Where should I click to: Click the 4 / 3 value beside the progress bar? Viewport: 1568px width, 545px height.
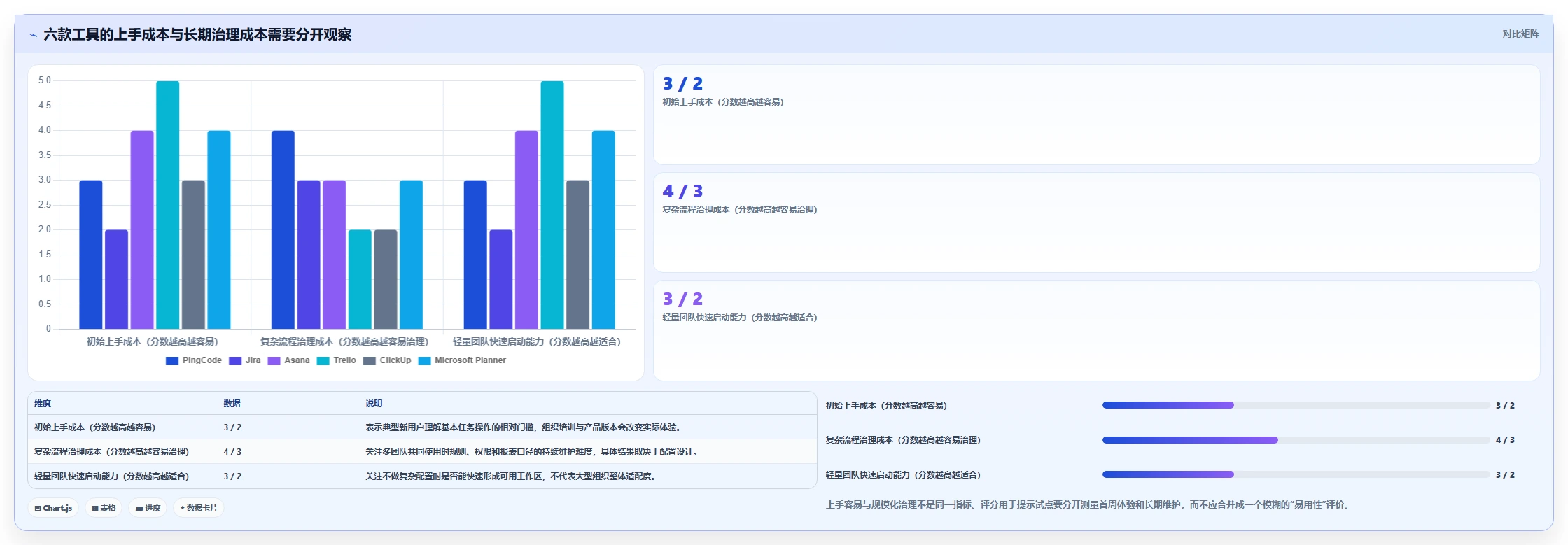tap(1505, 440)
